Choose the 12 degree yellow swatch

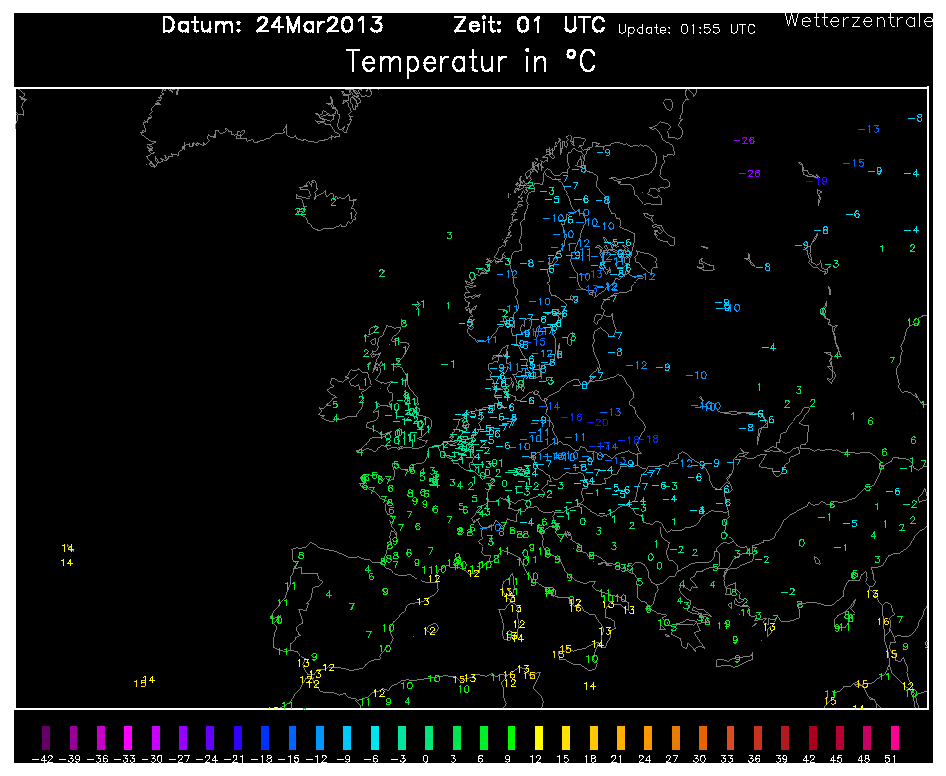coord(539,737)
